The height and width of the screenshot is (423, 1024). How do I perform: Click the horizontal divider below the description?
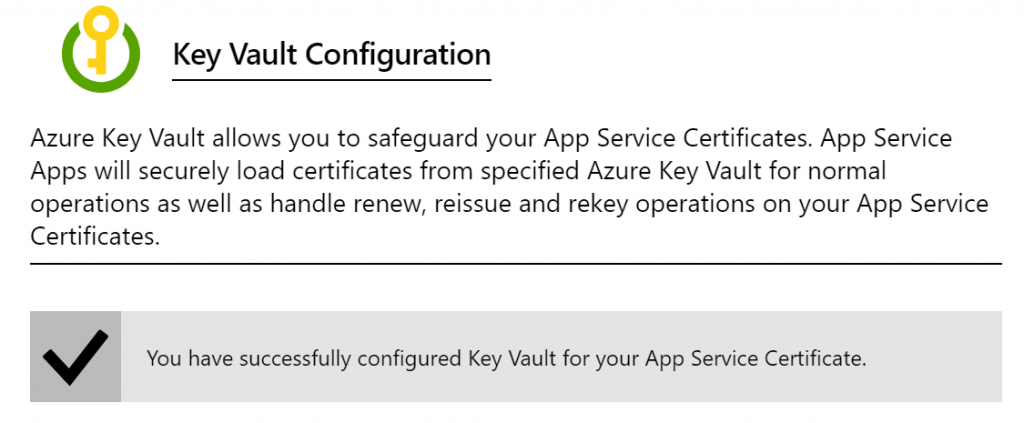pos(516,264)
